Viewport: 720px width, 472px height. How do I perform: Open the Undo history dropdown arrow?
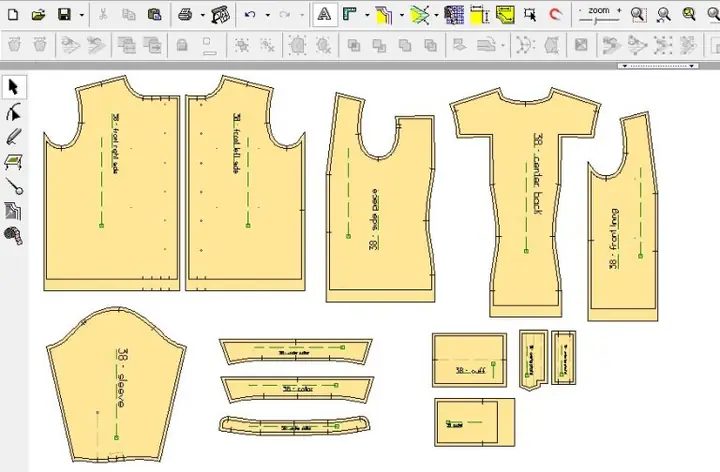(268, 15)
